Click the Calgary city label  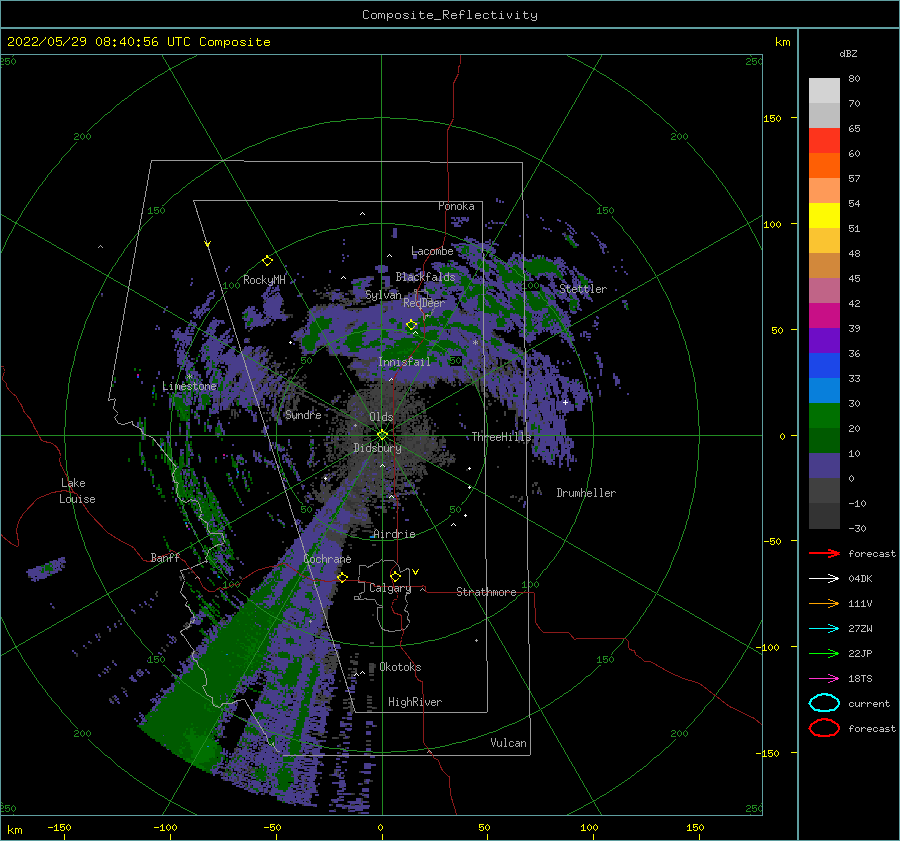390,588
